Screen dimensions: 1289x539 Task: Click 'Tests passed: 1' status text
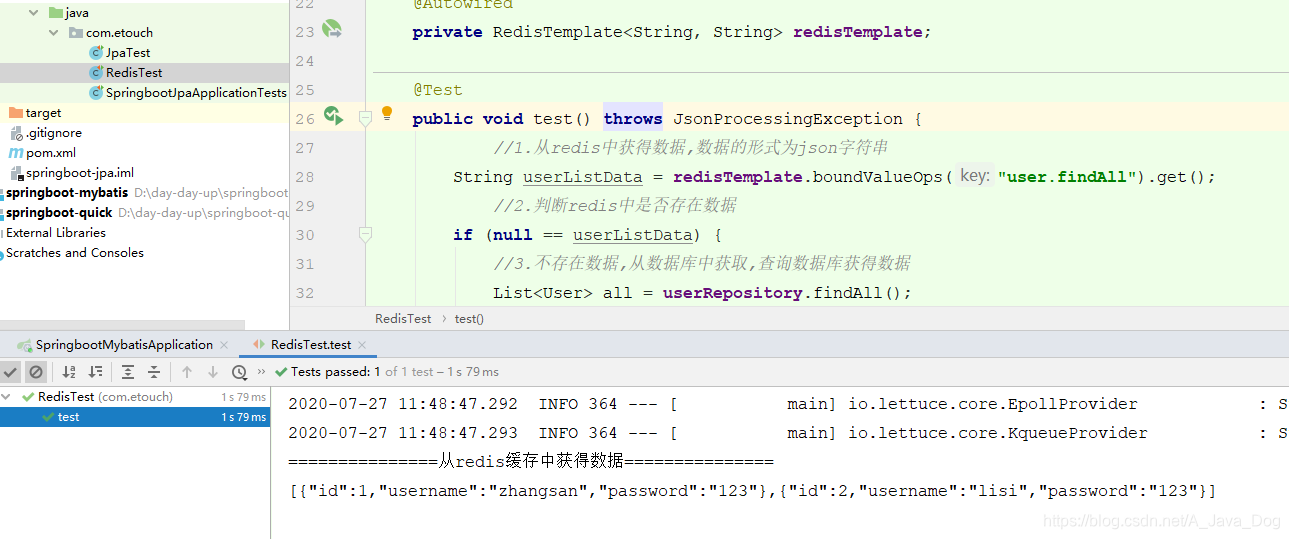point(336,372)
